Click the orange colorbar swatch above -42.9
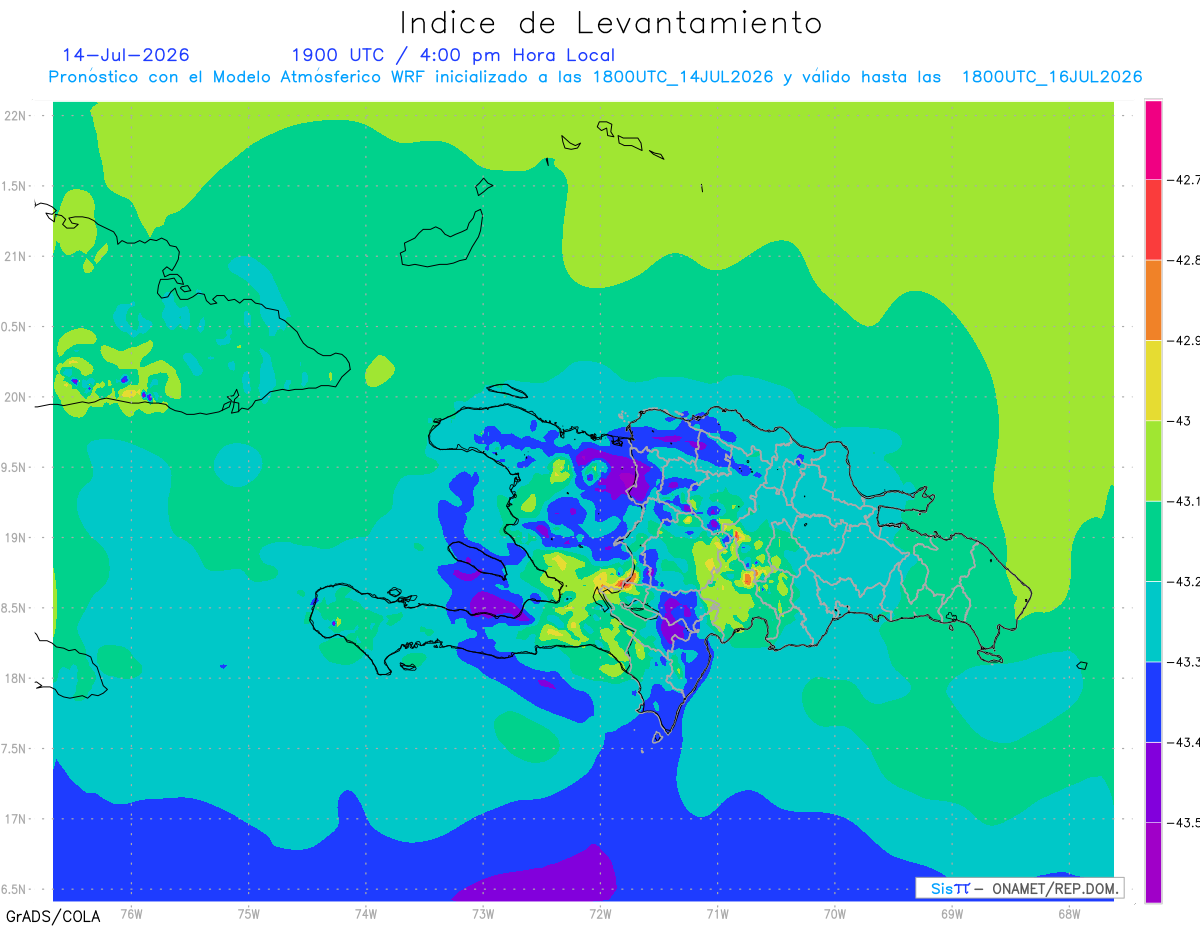The height and width of the screenshot is (927, 1200). pyautogui.click(x=1153, y=300)
